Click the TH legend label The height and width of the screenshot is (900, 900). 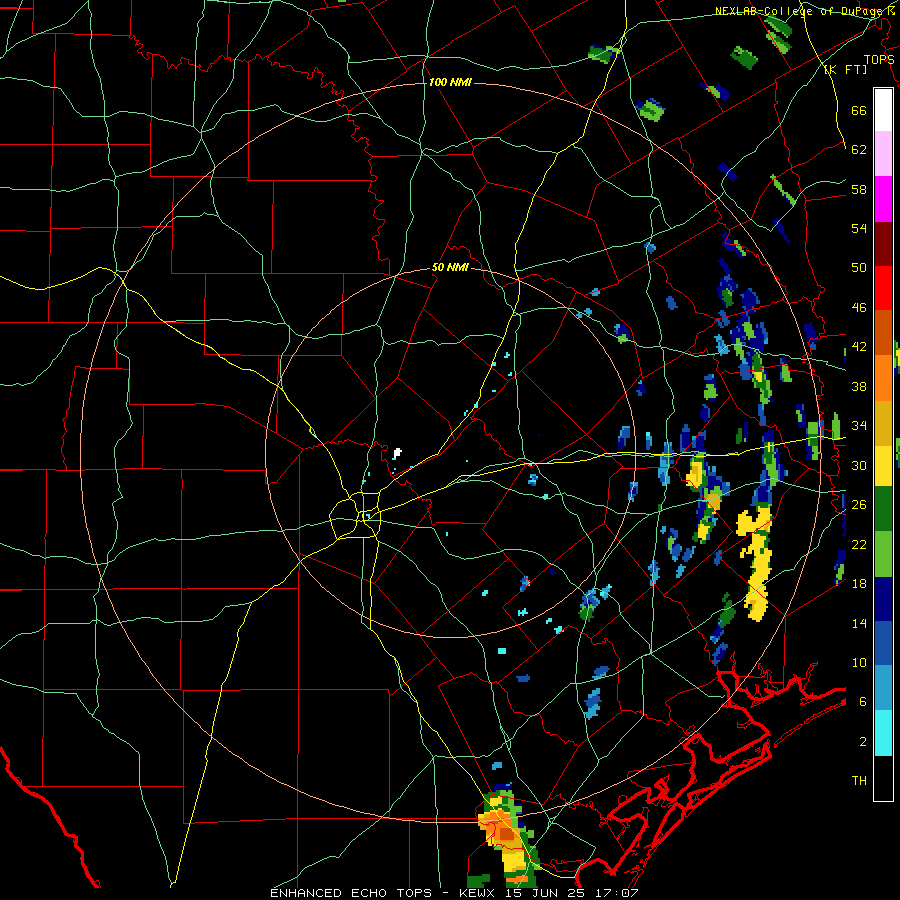tap(859, 781)
